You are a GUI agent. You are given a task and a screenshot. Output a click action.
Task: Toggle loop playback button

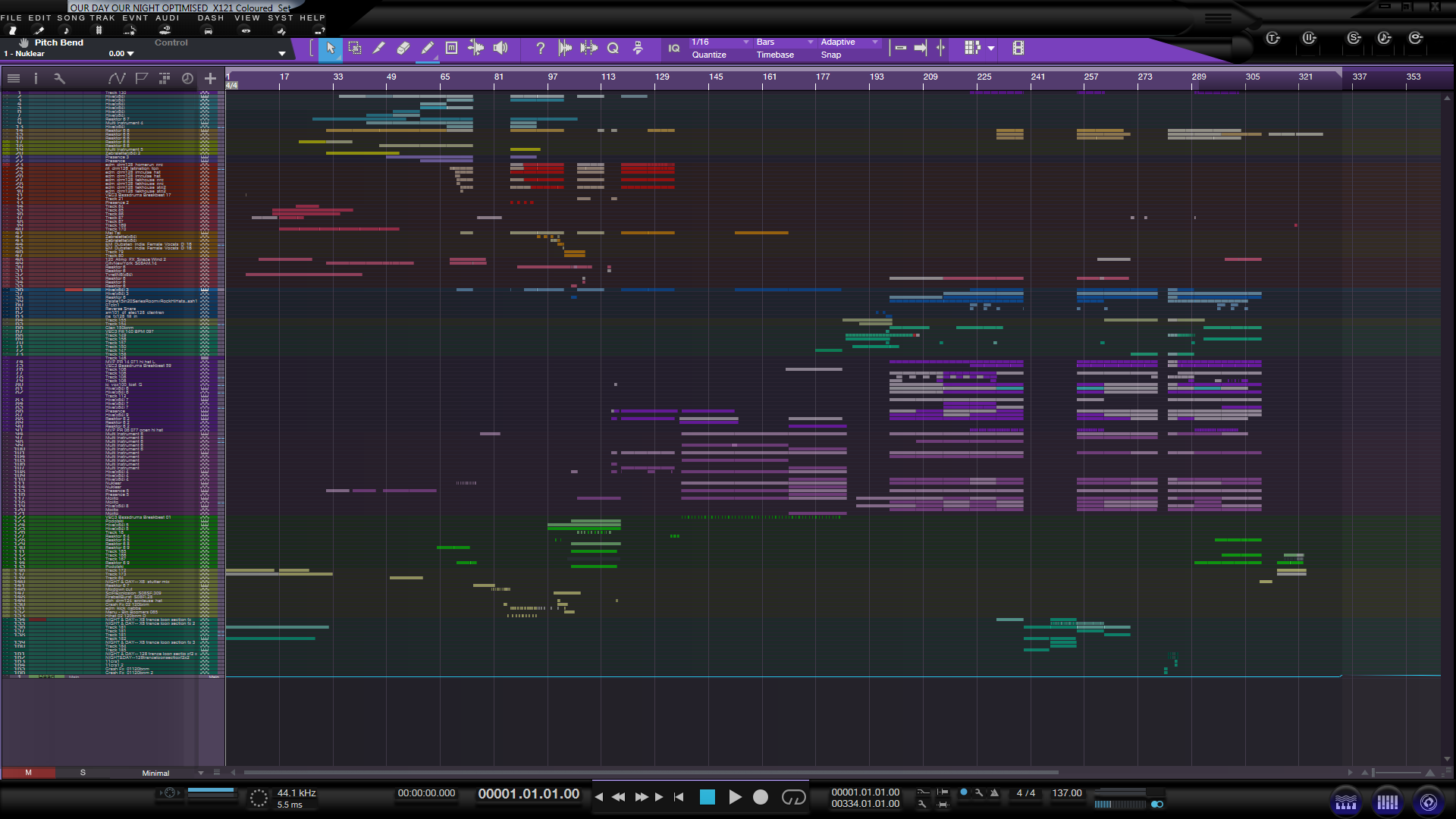tap(794, 797)
